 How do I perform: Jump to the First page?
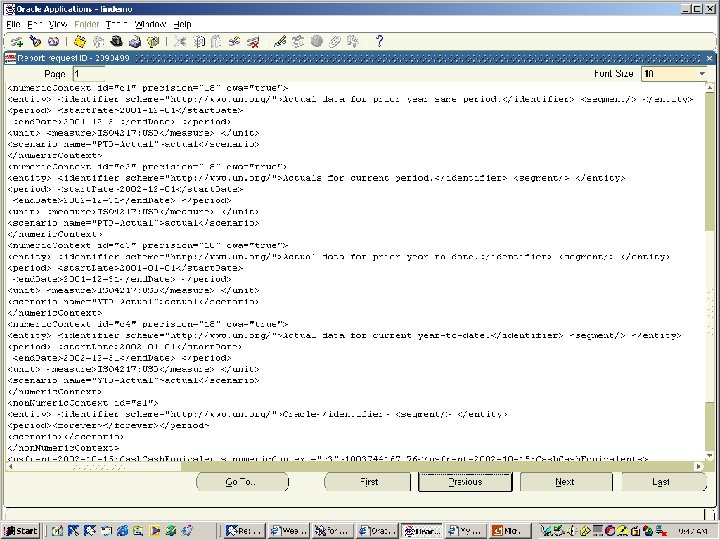pyautogui.click(x=367, y=482)
